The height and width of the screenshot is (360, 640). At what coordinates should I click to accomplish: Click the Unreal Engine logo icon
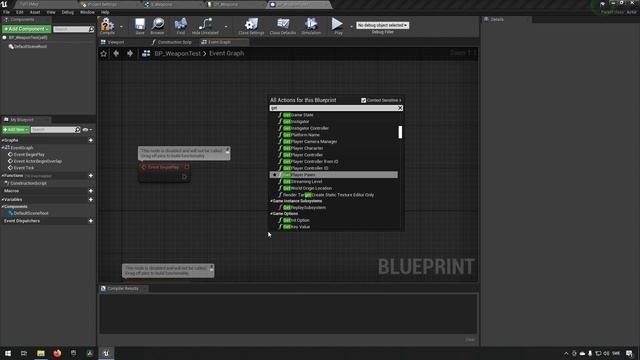point(4,4)
